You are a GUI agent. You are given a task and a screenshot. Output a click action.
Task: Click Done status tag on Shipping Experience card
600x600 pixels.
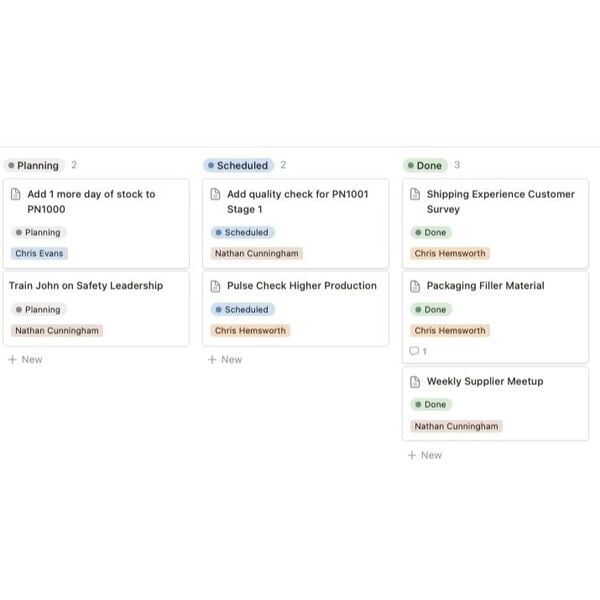[431, 232]
